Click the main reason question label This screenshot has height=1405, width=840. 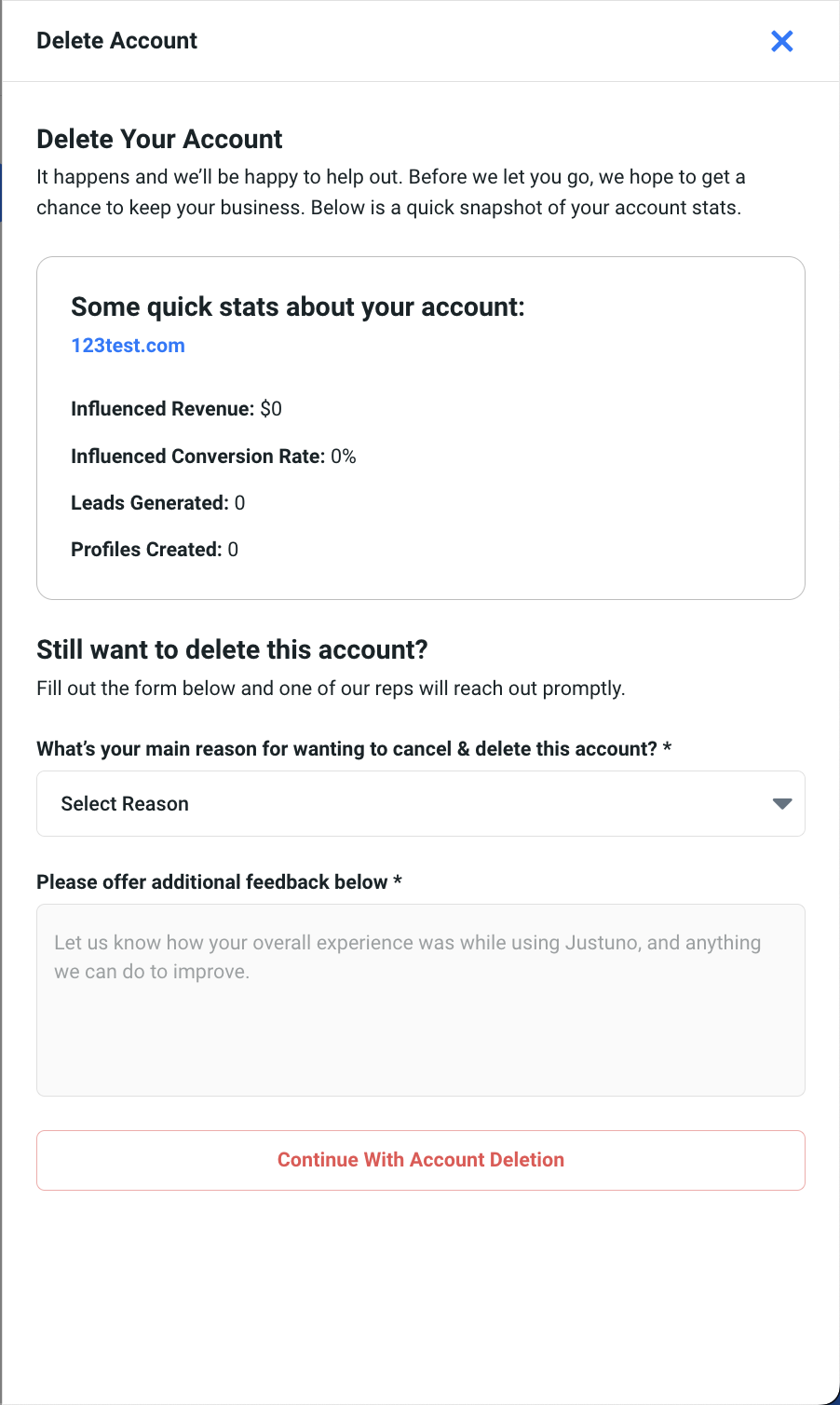(x=346, y=749)
